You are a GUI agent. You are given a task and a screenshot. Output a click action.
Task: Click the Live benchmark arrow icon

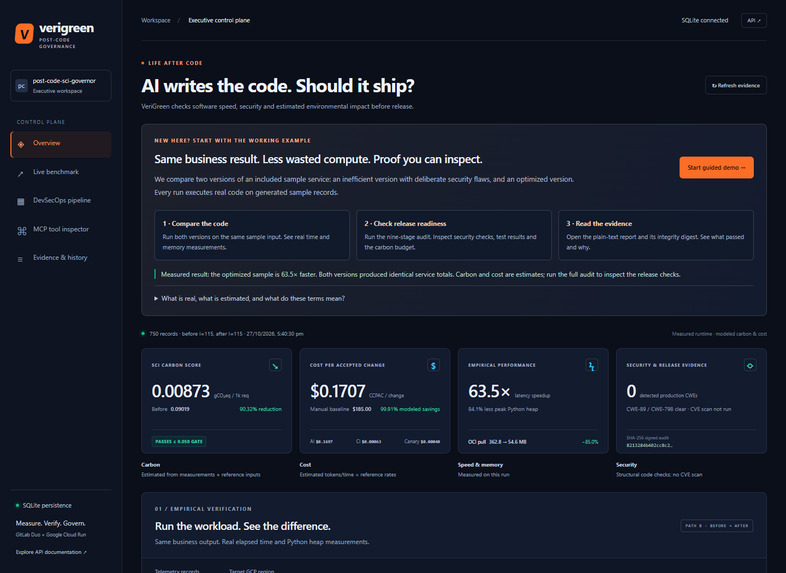point(21,173)
